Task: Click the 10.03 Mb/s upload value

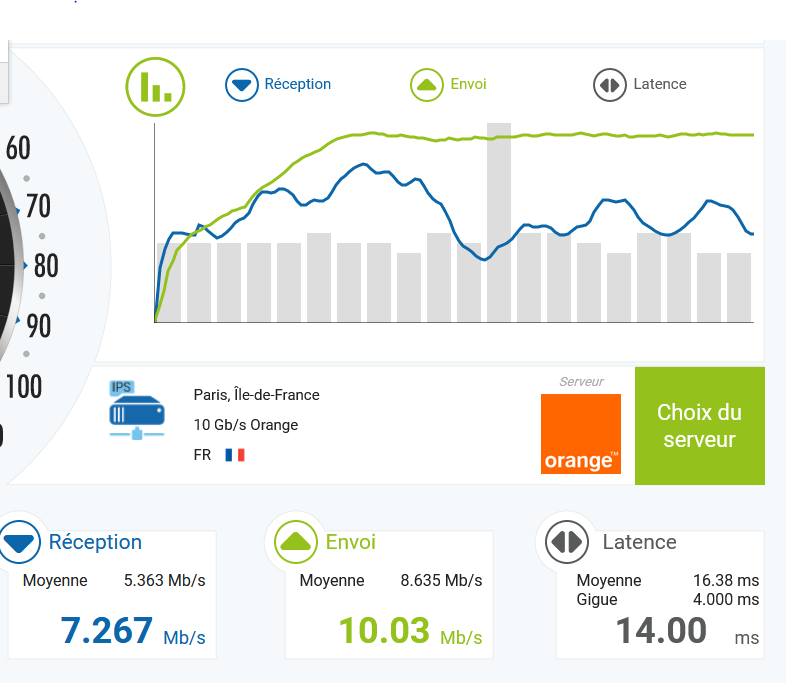Action: click(x=384, y=632)
